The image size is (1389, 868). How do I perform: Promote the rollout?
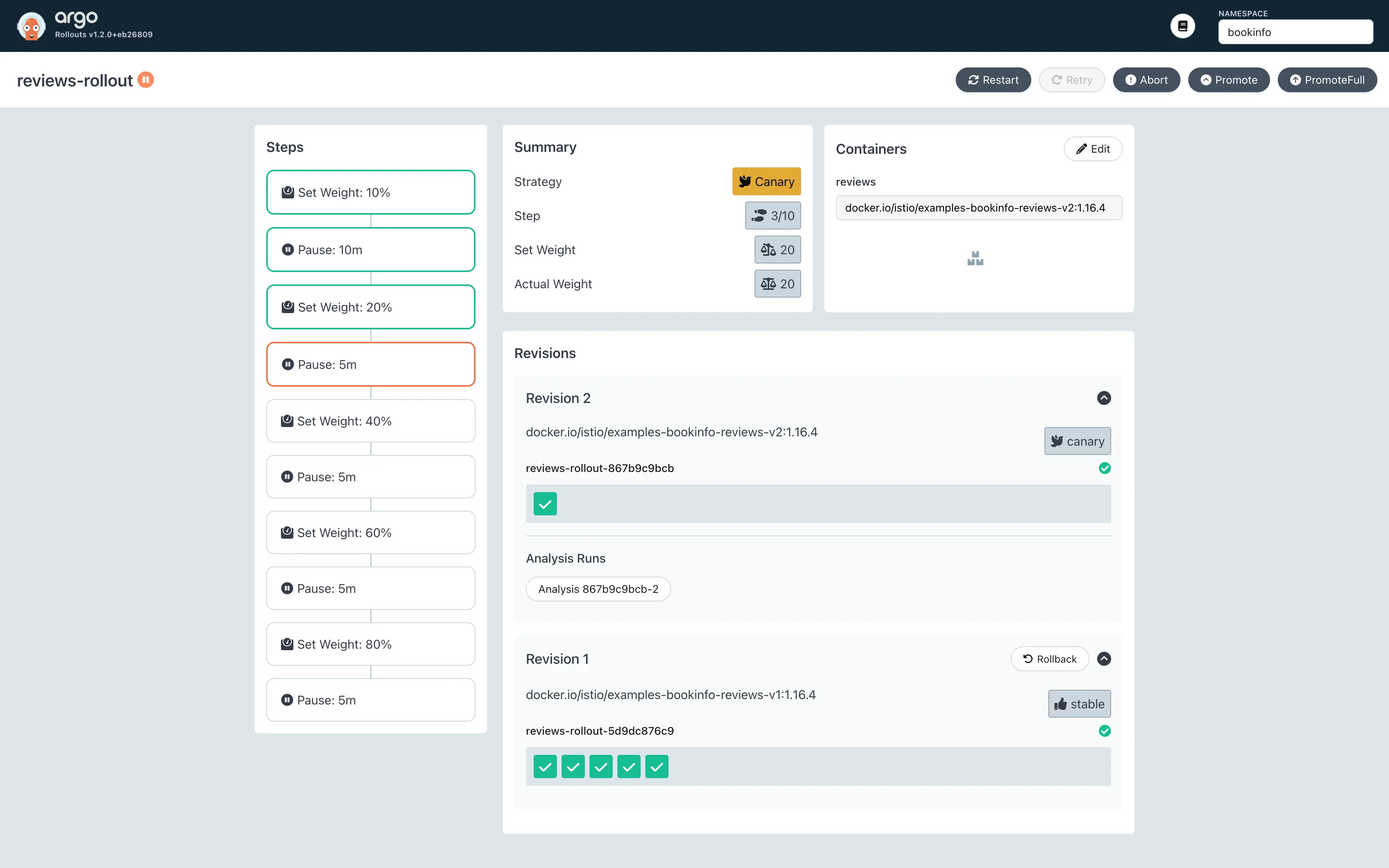point(1228,80)
